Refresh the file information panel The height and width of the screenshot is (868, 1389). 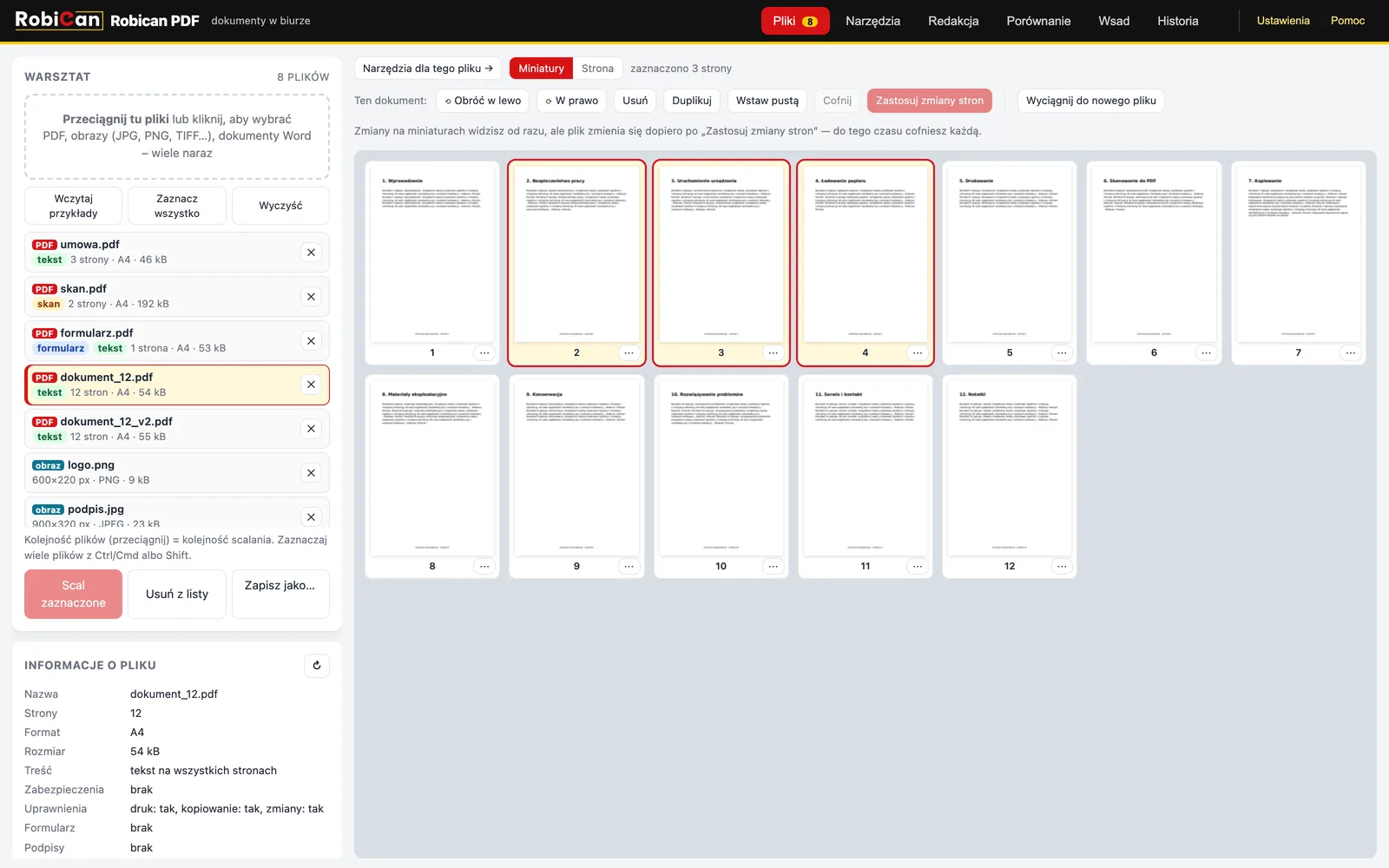coord(317,666)
